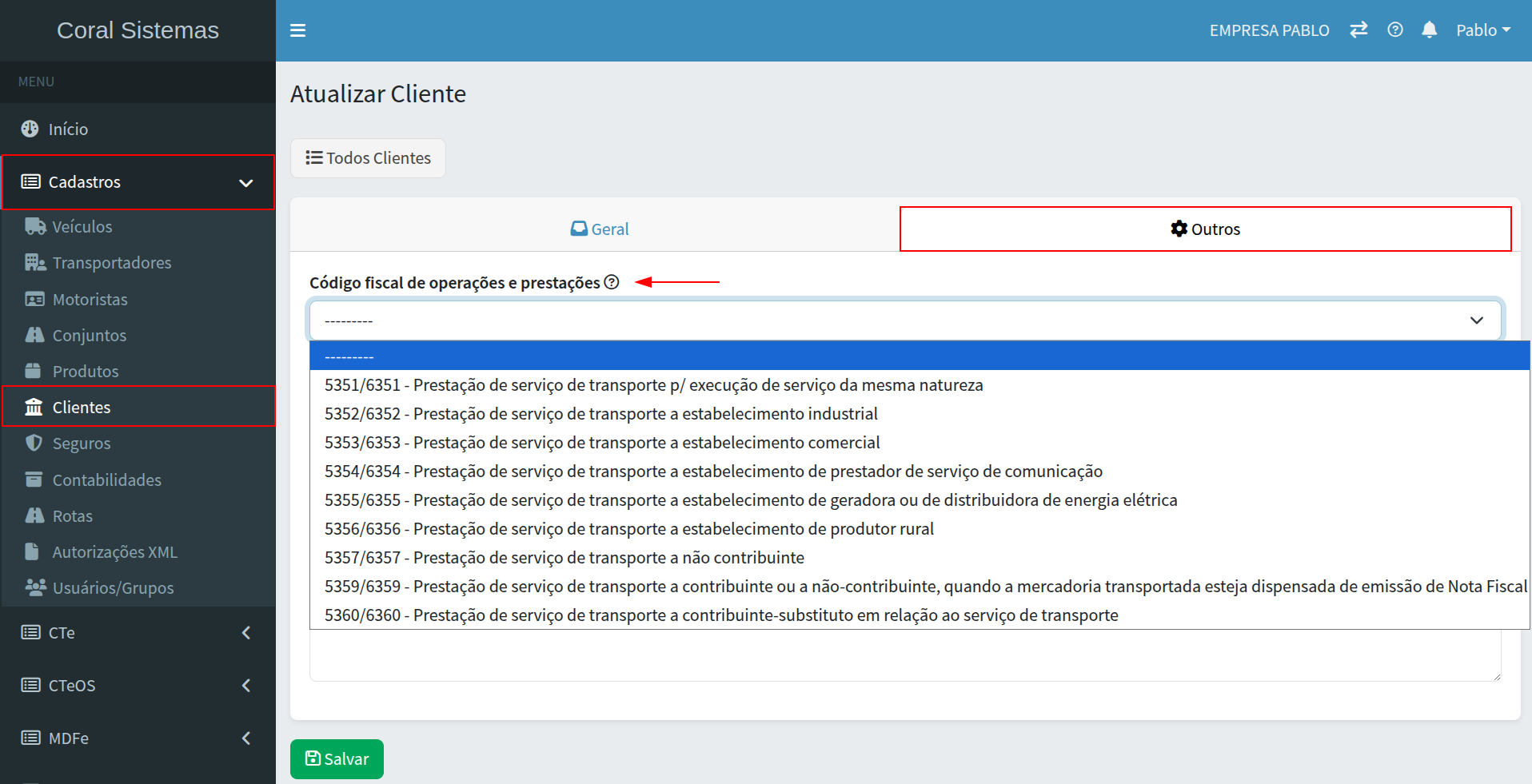This screenshot has width=1532, height=784.
Task: Close the CFOP select dropdown arrow
Action: click(x=1476, y=320)
